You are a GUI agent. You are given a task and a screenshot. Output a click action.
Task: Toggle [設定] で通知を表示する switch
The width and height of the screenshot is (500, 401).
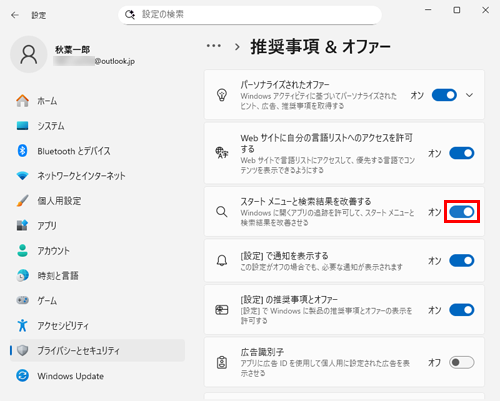[x=462, y=261]
